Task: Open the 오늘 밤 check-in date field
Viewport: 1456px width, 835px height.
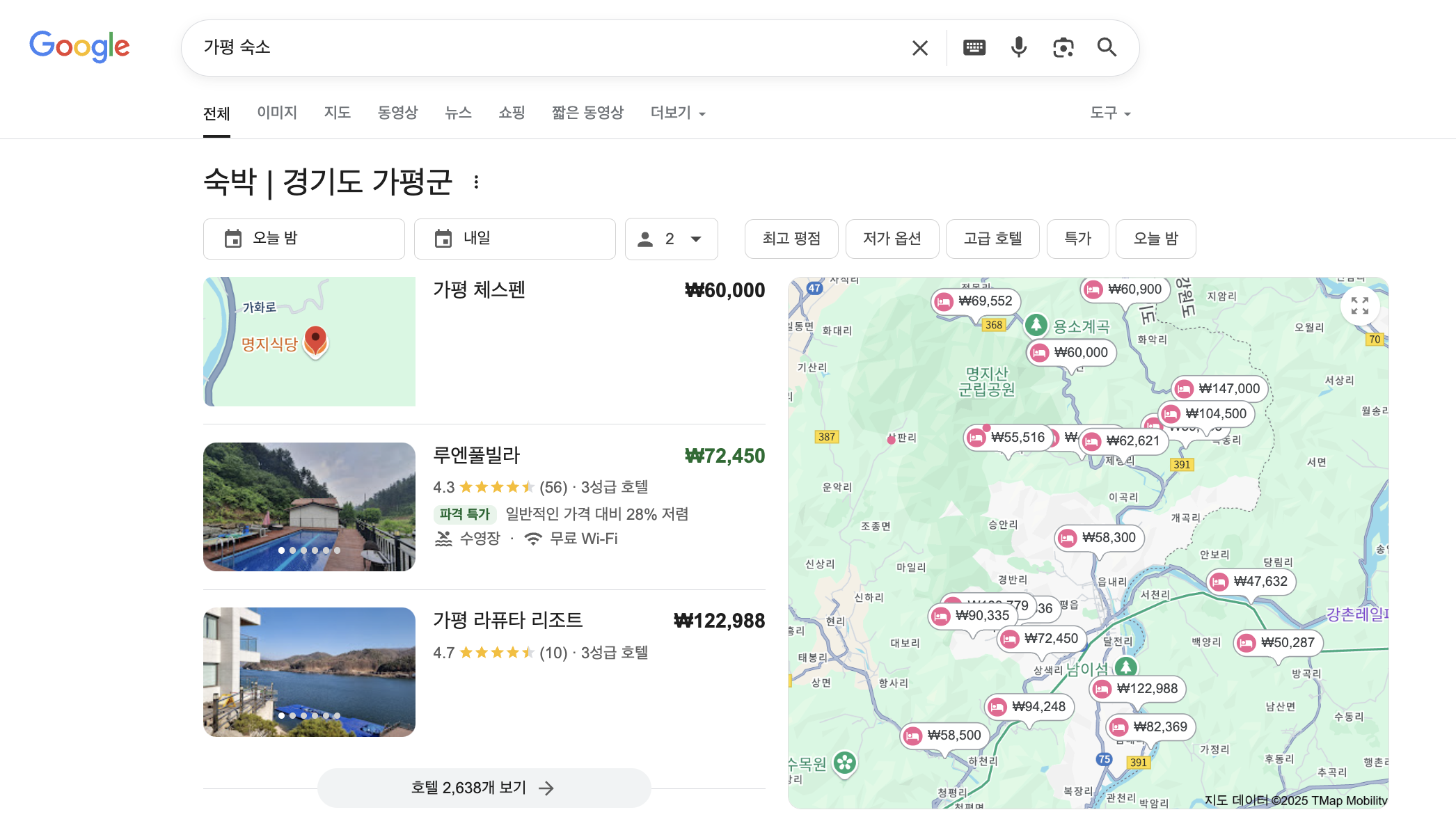Action: tap(303, 239)
